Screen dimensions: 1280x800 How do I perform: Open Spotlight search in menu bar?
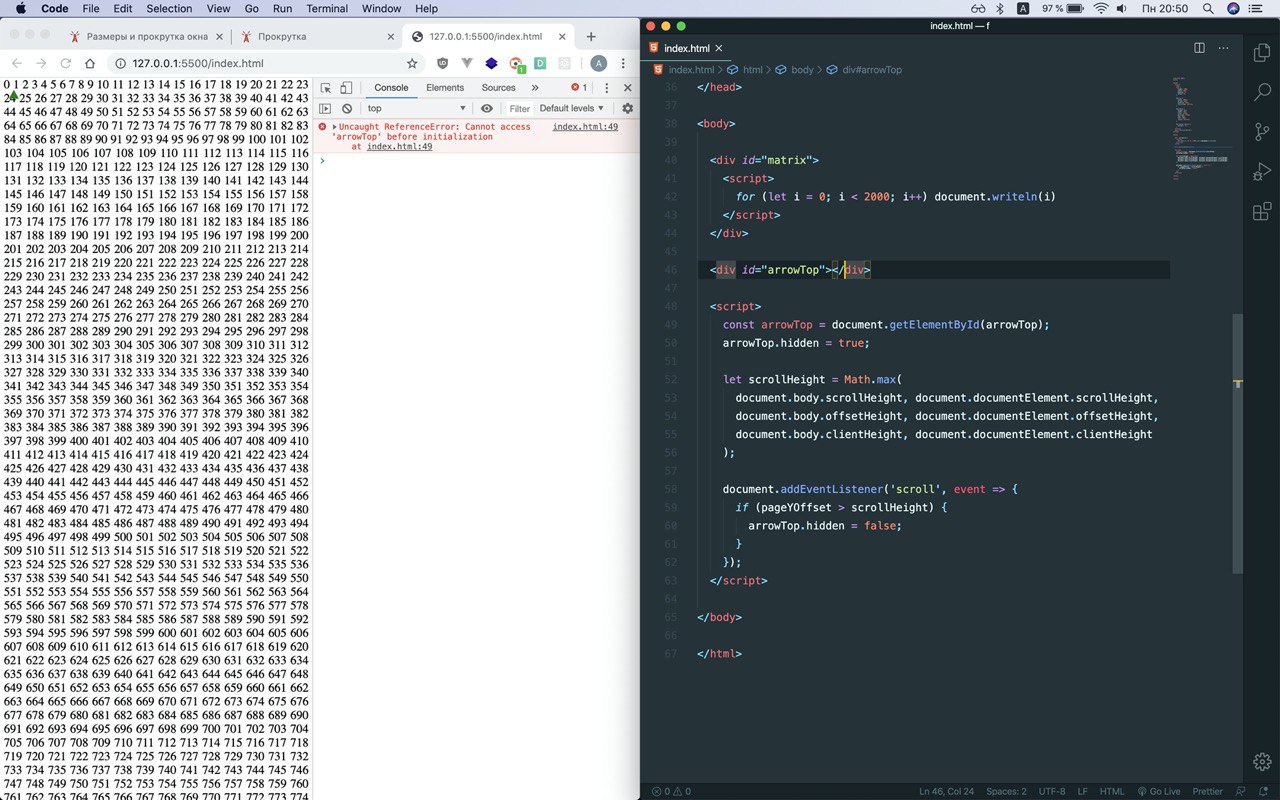[x=1207, y=9]
